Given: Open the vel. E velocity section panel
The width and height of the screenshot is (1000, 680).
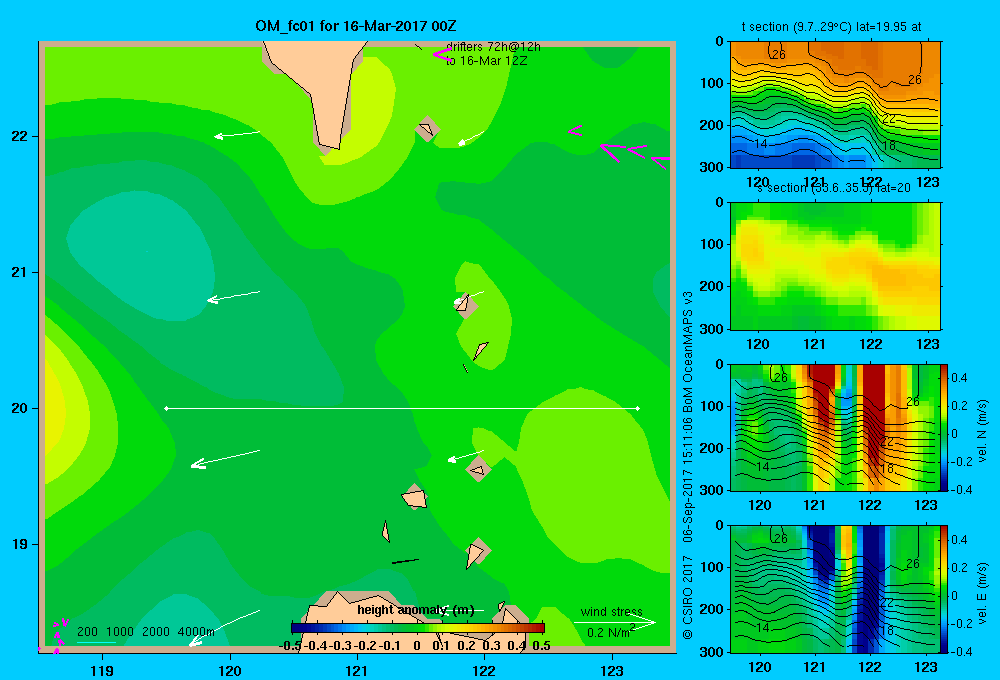Looking at the screenshot, I should pyautogui.click(x=835, y=589).
